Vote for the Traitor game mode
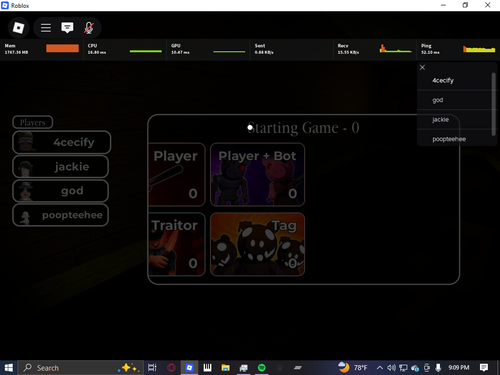The height and width of the screenshot is (375, 500). [x=177, y=244]
